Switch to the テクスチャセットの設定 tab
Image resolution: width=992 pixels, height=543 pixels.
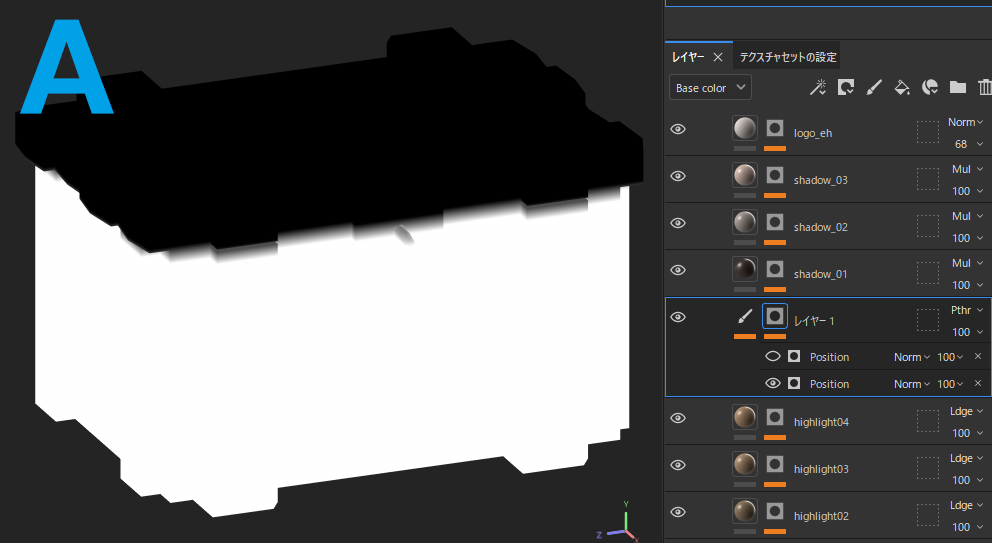pos(788,57)
